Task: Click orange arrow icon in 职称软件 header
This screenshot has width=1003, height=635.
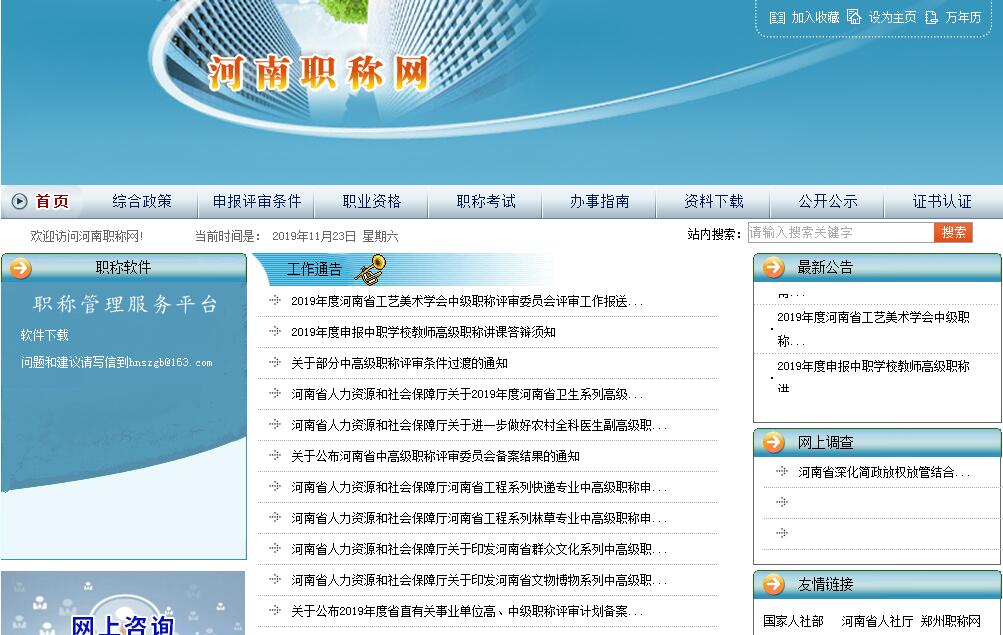Action: click(20, 268)
